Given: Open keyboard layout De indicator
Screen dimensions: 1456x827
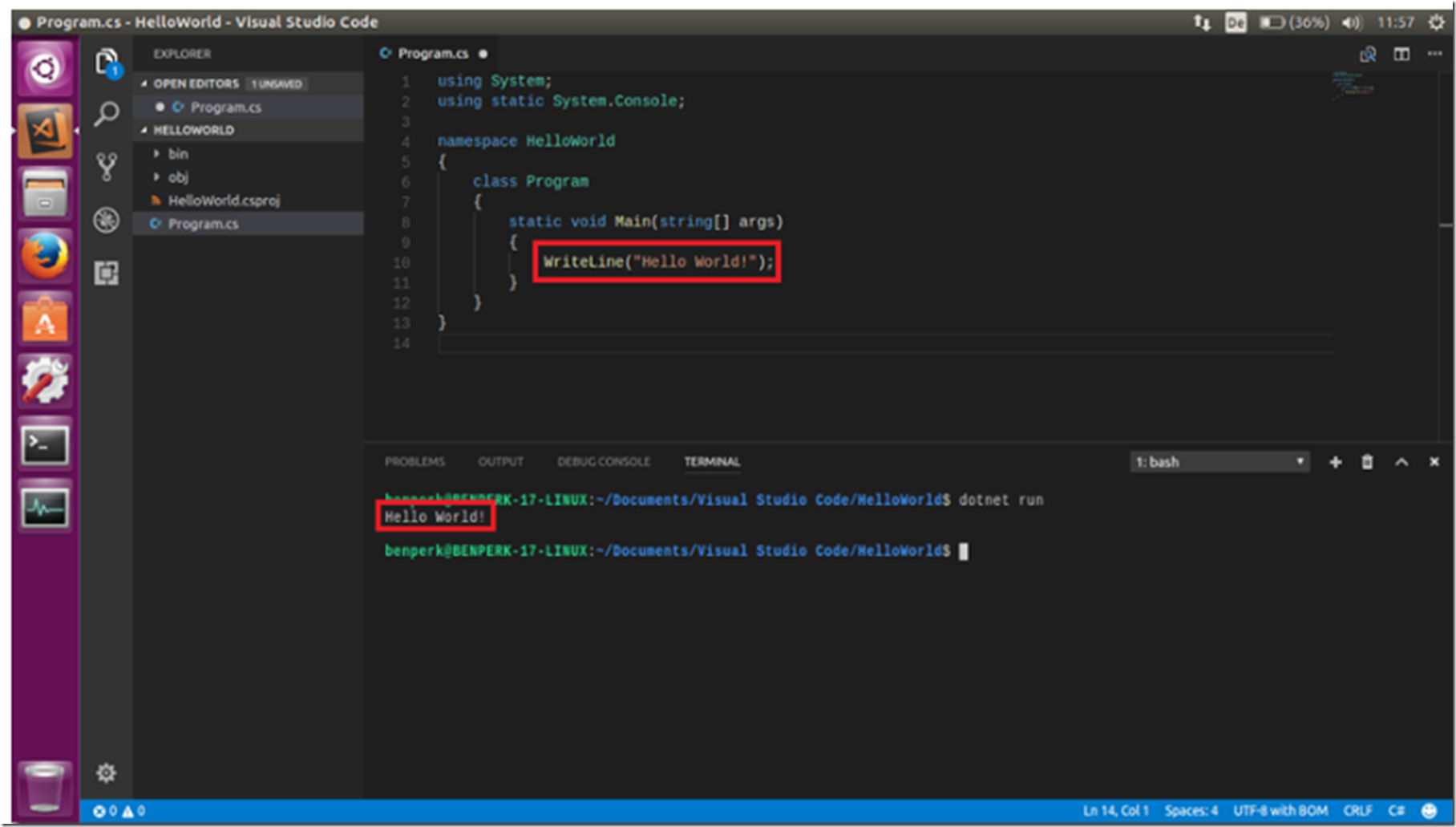Looking at the screenshot, I should tap(1236, 22).
